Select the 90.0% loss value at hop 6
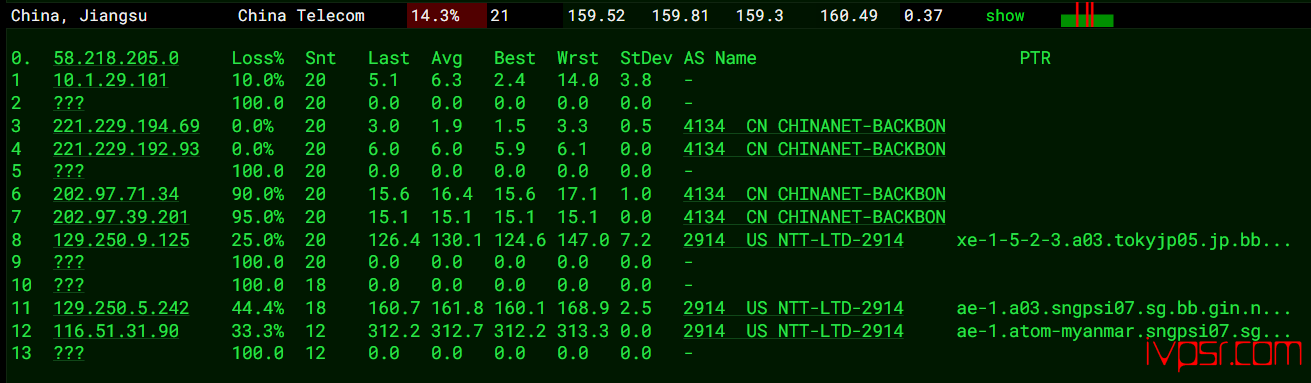This screenshot has width=1311, height=383. pos(258,194)
